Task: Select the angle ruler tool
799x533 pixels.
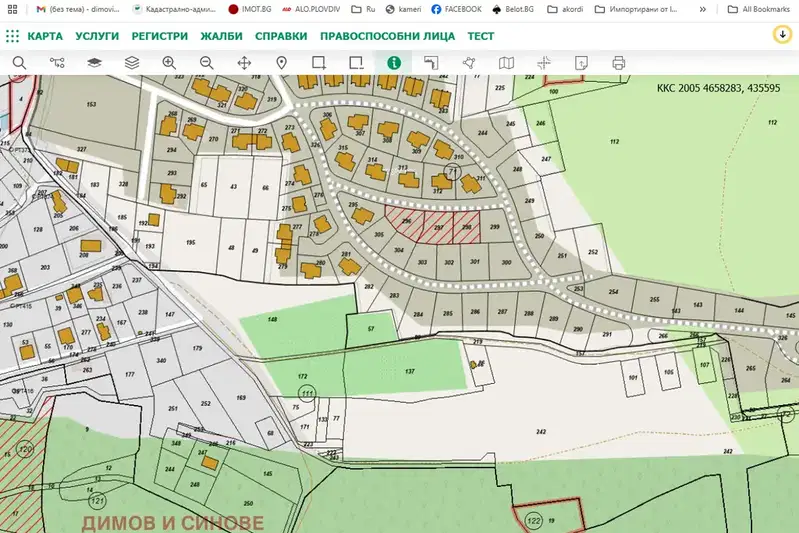Action: pyautogui.click(x=431, y=63)
